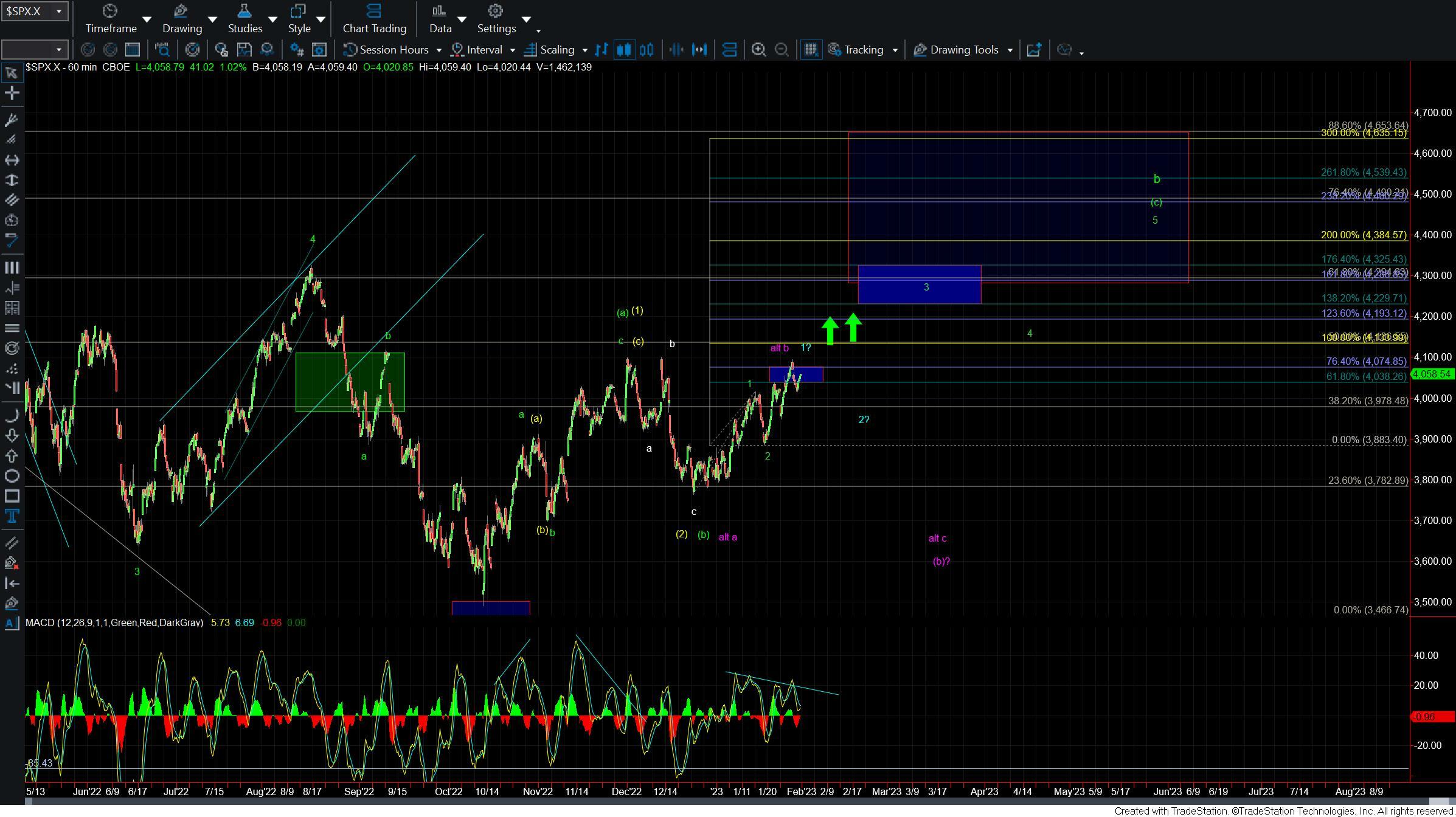Toggle the speech bubble chart icon
Screen dimensions: 1456x817
coord(1064,50)
